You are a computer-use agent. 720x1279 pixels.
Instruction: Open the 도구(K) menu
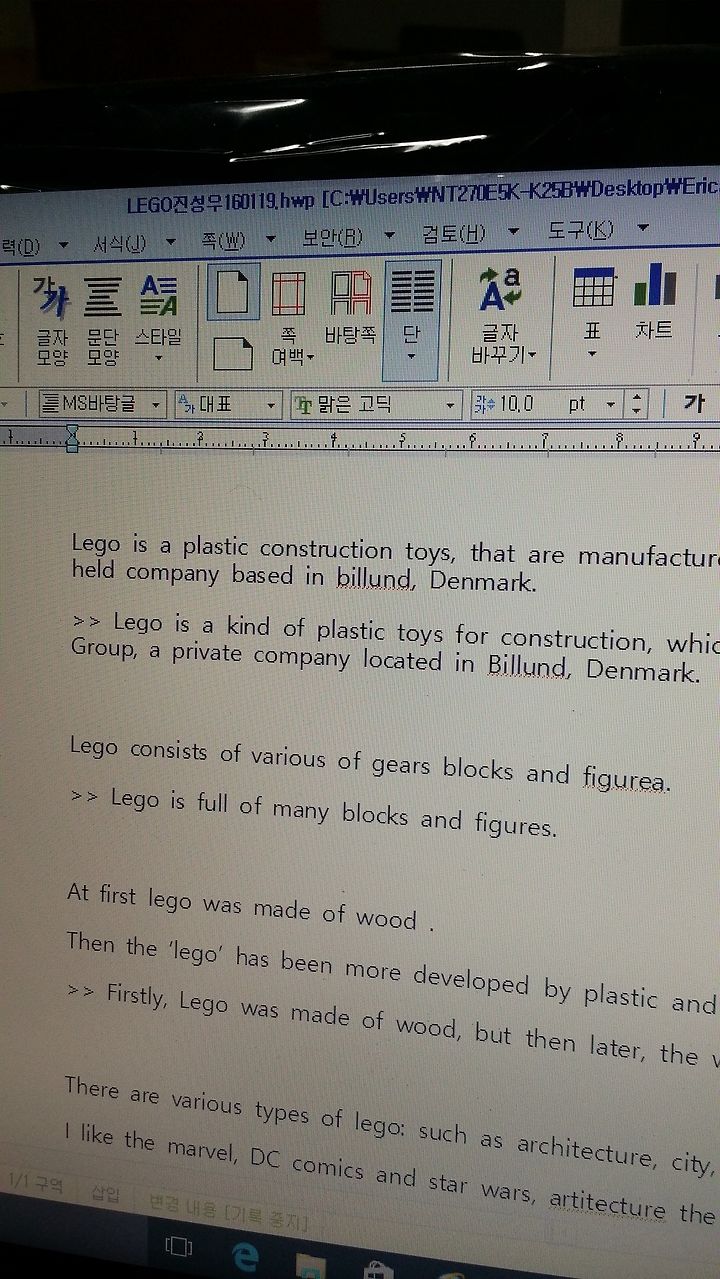pos(580,230)
